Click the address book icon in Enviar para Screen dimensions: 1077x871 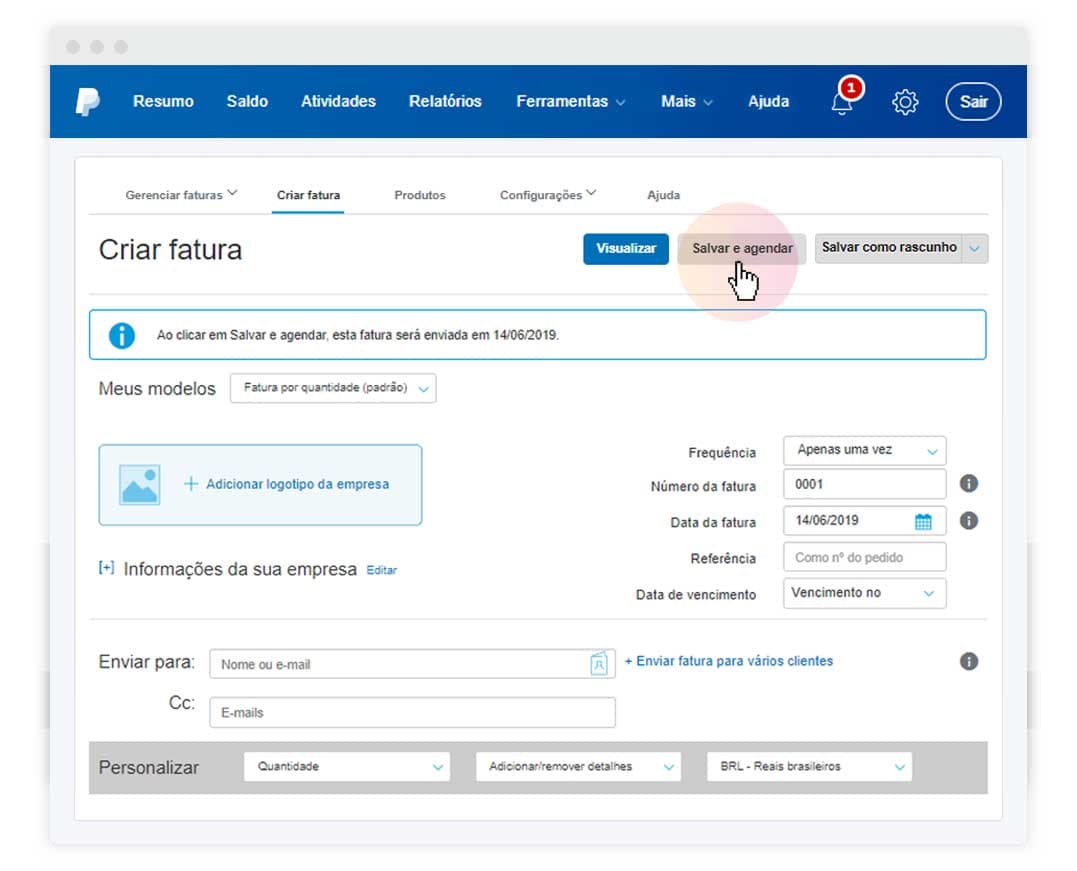599,664
